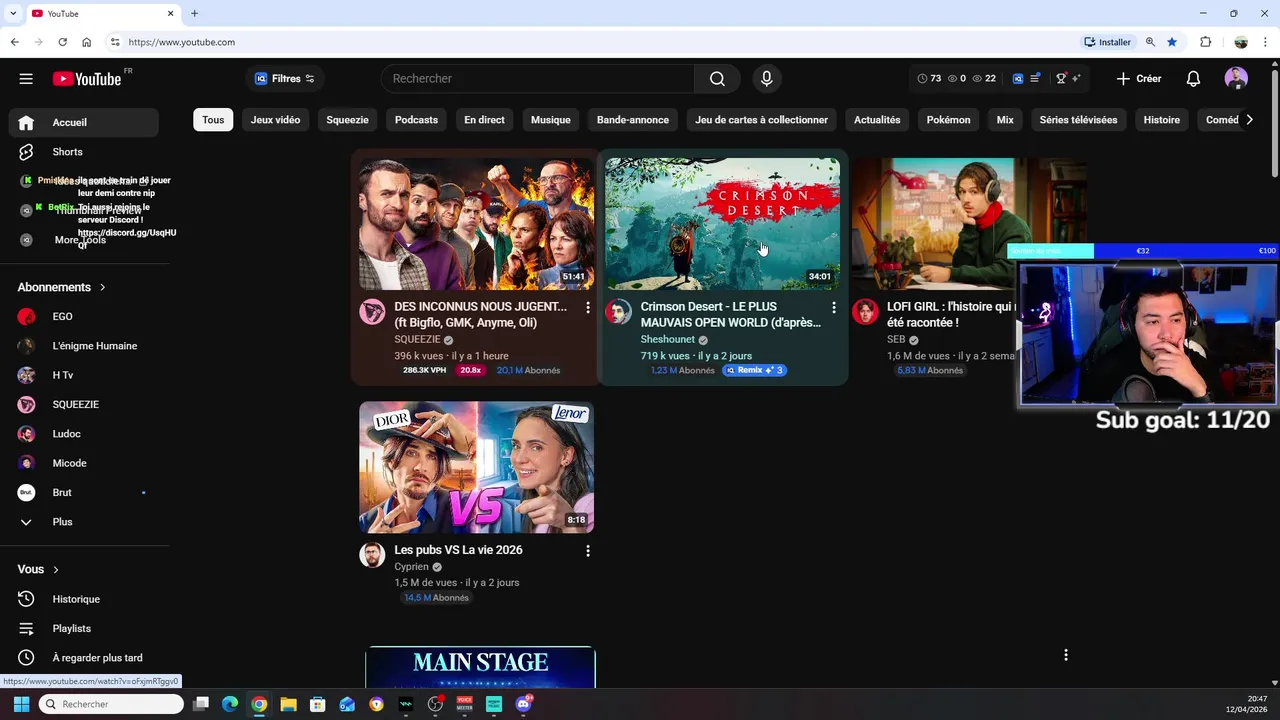This screenshot has height=720, width=1280.
Task: Expand the Vous section
Action: [x=38, y=569]
